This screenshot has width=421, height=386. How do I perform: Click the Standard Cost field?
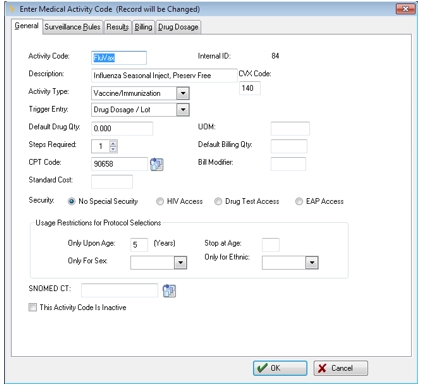click(x=112, y=182)
